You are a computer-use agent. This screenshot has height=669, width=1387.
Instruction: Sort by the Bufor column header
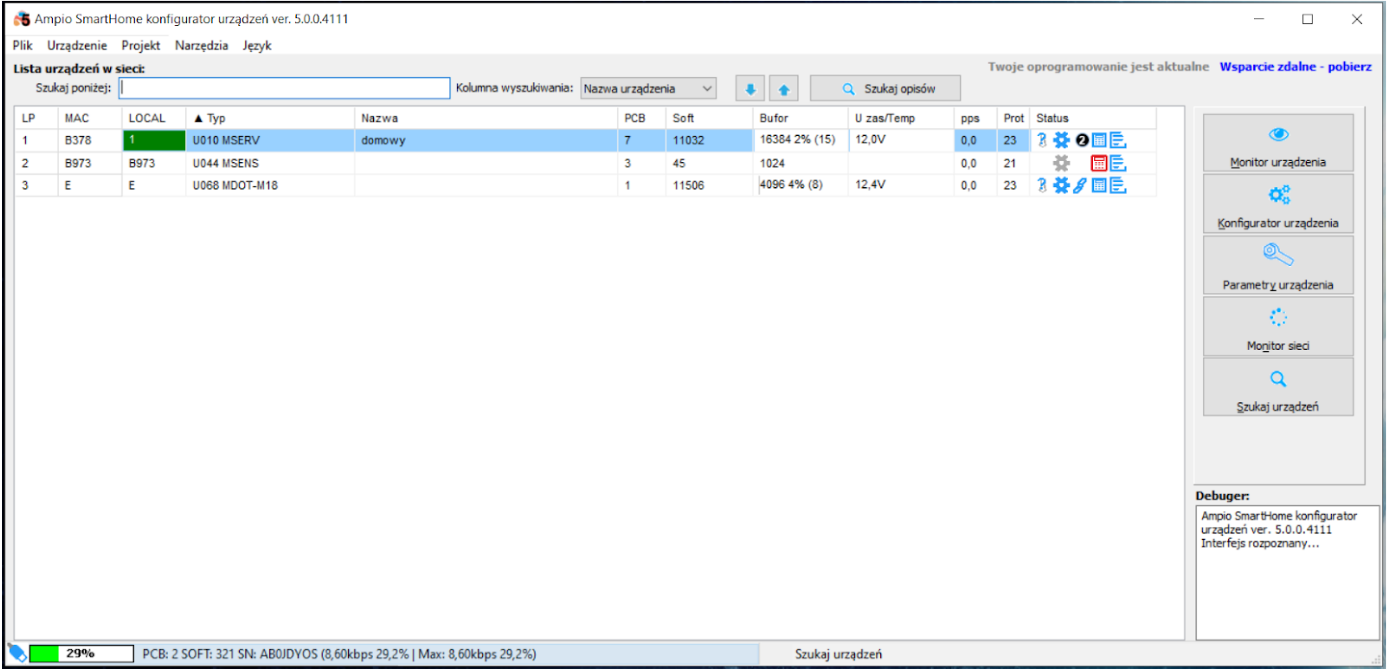click(801, 118)
